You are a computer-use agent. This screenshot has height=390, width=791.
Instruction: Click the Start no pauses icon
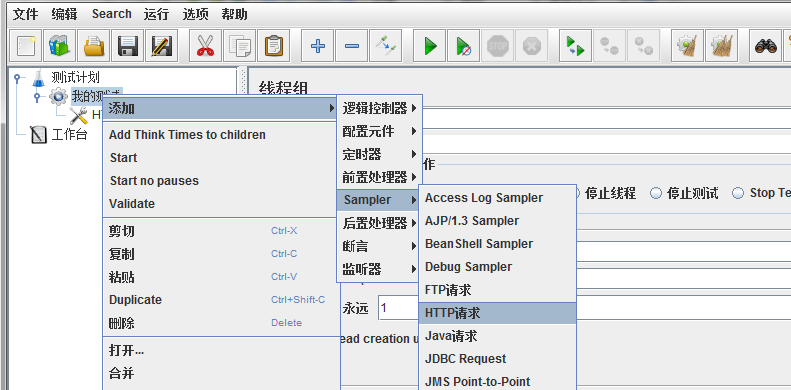[463, 46]
